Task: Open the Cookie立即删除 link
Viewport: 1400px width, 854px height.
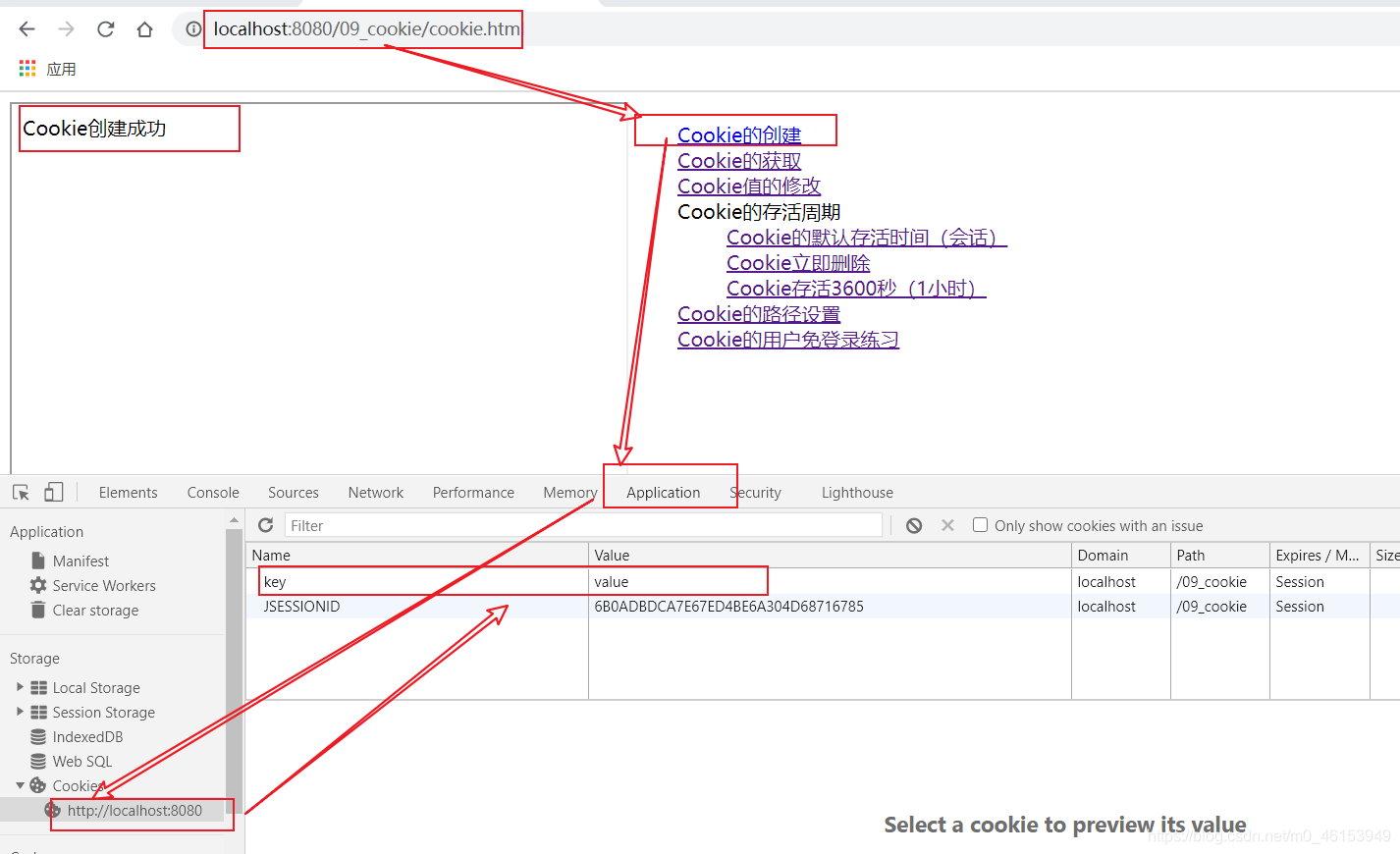Action: (798, 263)
